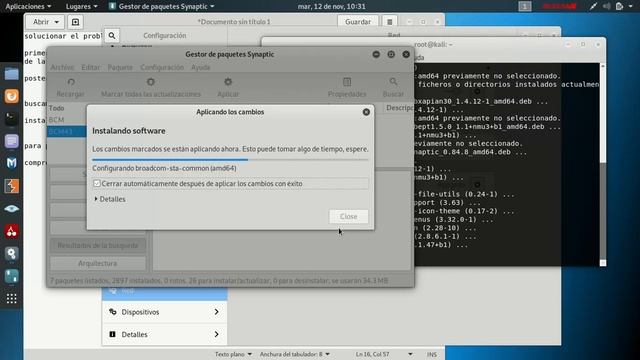This screenshot has height=360, width=640.
Task: Click the workspace indicator in top bar
Action: tap(525, 6)
